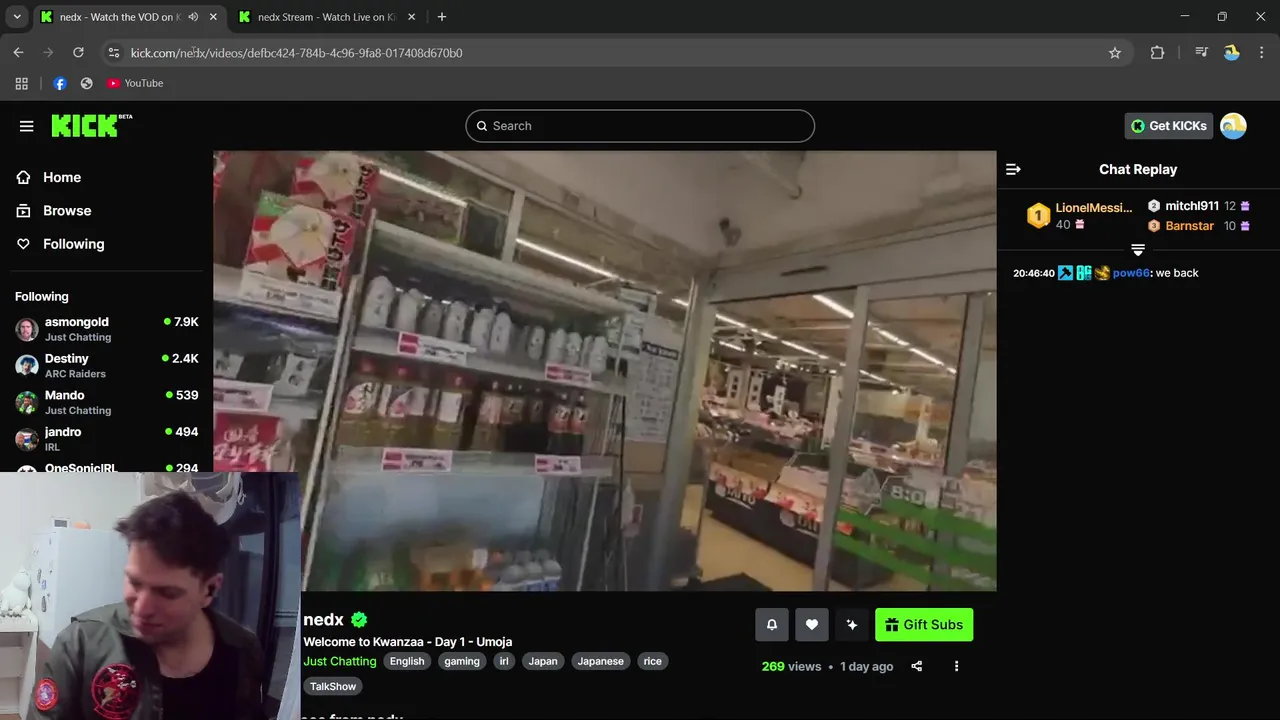Click the notification bell button
The image size is (1280, 720).
pyautogui.click(x=772, y=625)
